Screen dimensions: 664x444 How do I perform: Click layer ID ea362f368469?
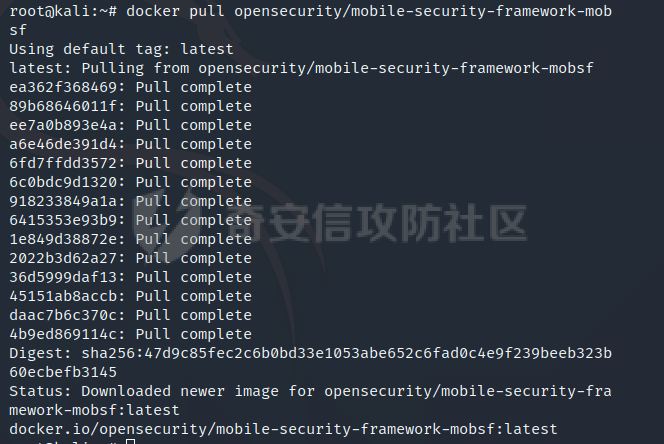(63, 87)
